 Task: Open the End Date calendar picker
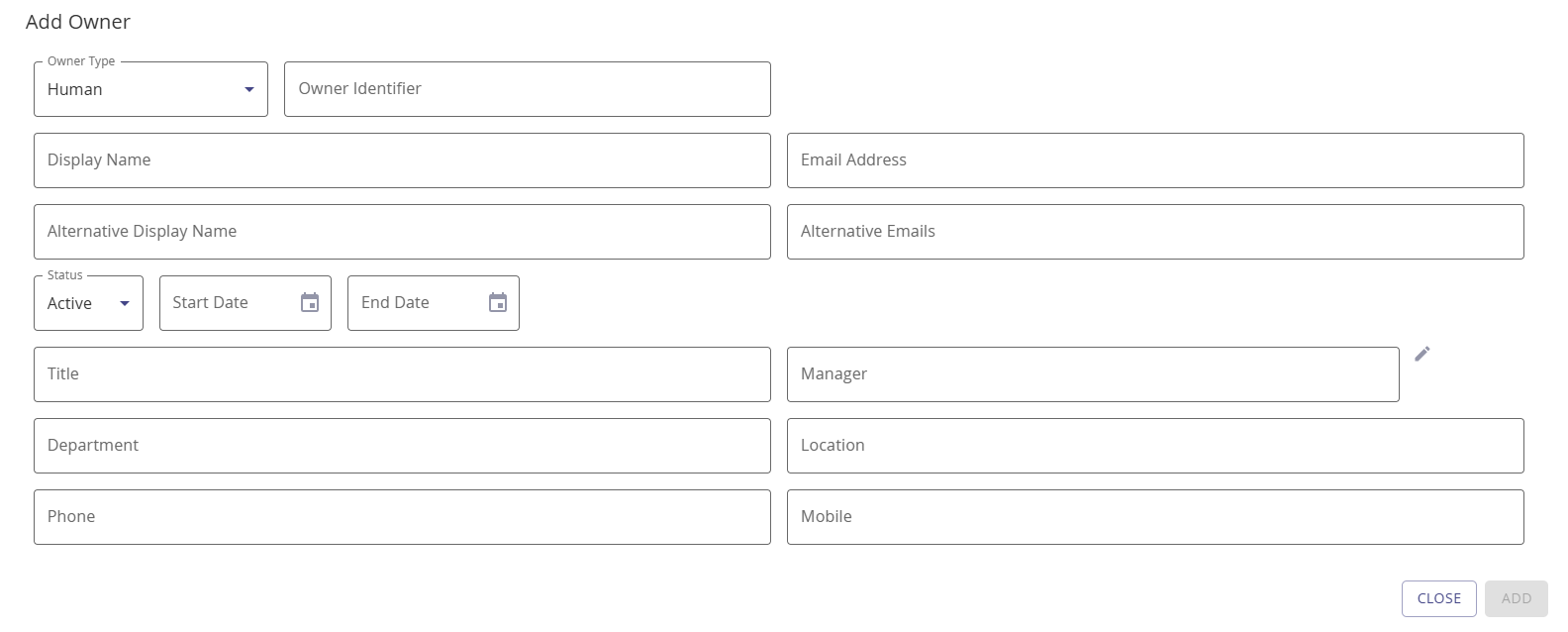498,302
